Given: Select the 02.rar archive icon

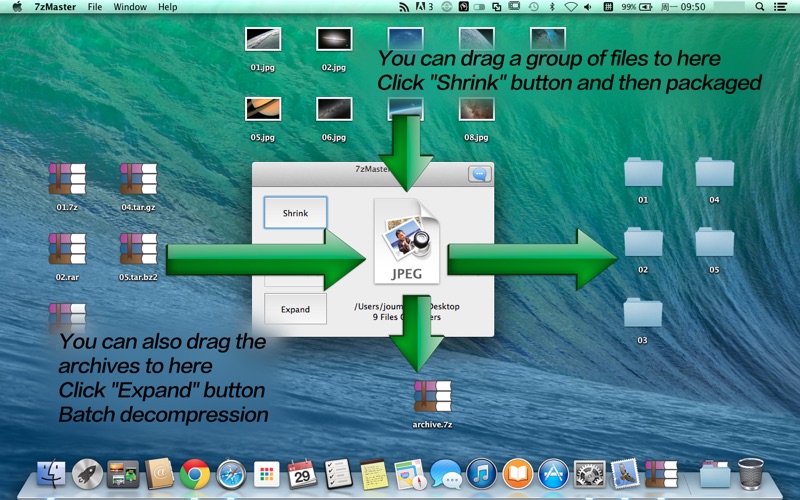Looking at the screenshot, I should (67, 248).
